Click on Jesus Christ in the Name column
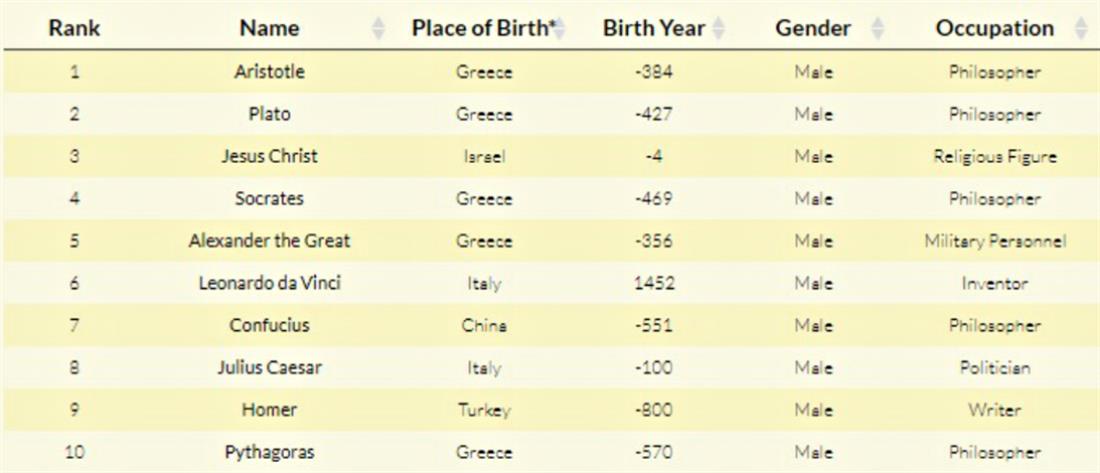Screen dimensions: 1100x473 pos(269,157)
